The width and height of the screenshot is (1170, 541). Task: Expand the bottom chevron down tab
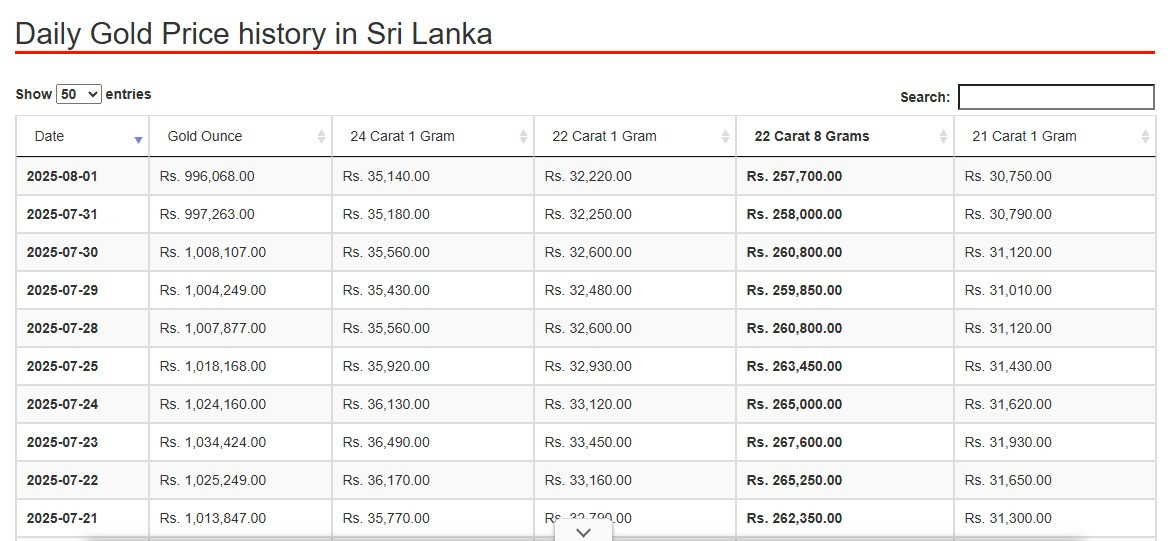click(x=584, y=532)
